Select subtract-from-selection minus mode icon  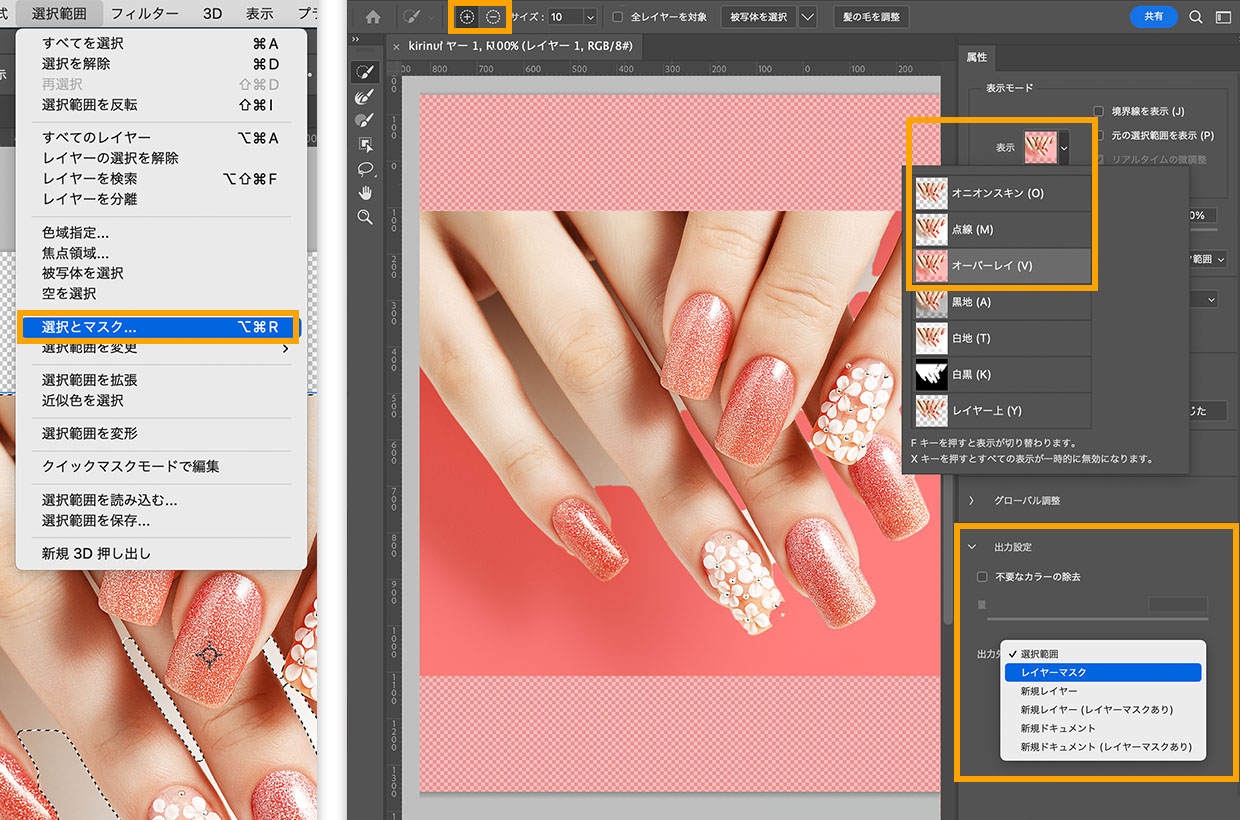point(493,17)
